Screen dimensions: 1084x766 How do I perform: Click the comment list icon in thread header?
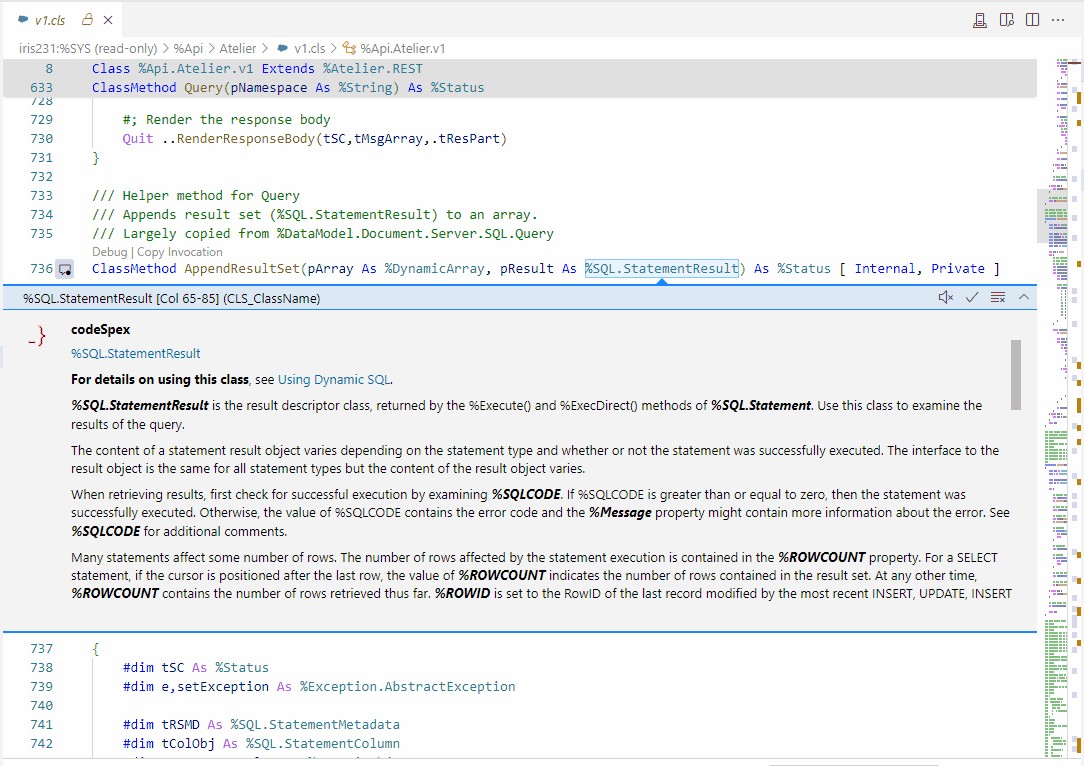[x=997, y=297]
